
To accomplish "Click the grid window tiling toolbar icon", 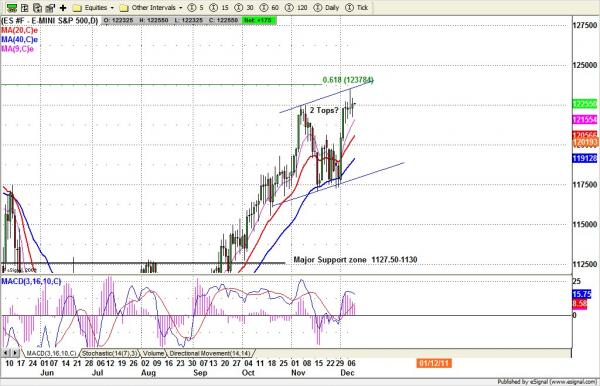I will (24, 7).
